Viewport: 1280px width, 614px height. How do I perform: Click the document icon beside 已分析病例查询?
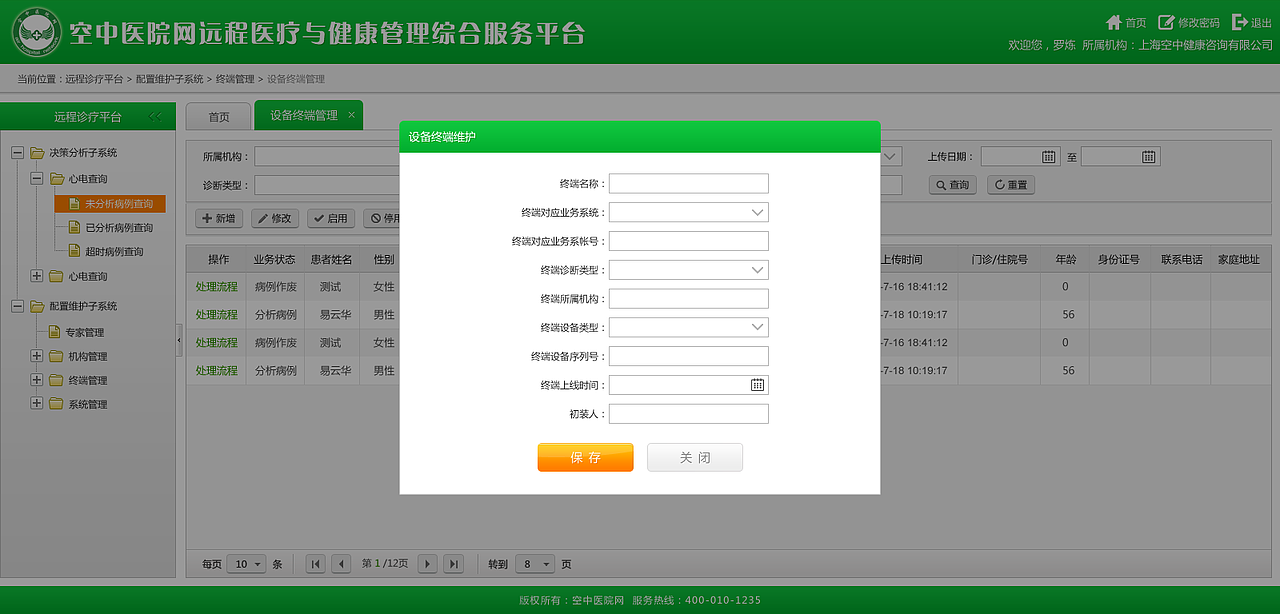click(x=75, y=228)
